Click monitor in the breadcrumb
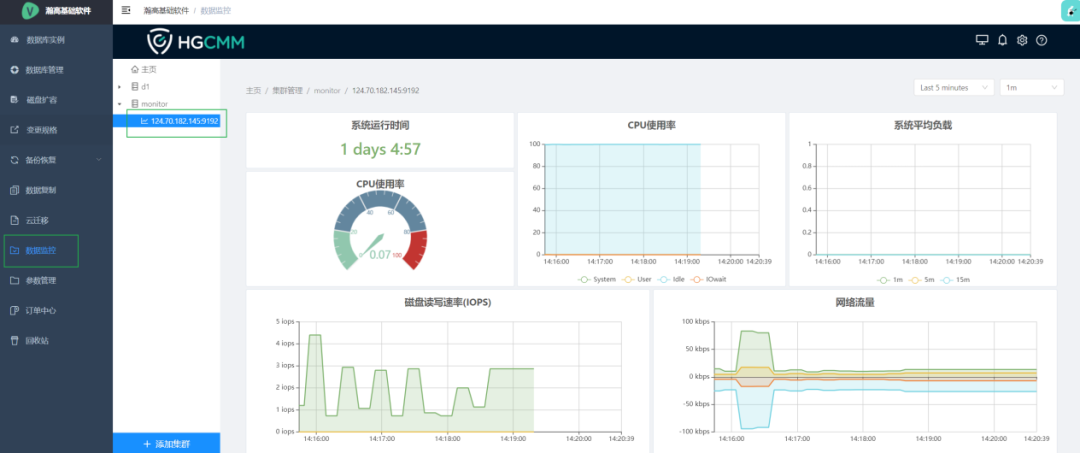Screen dimensions: 1080x453 (x=327, y=90)
